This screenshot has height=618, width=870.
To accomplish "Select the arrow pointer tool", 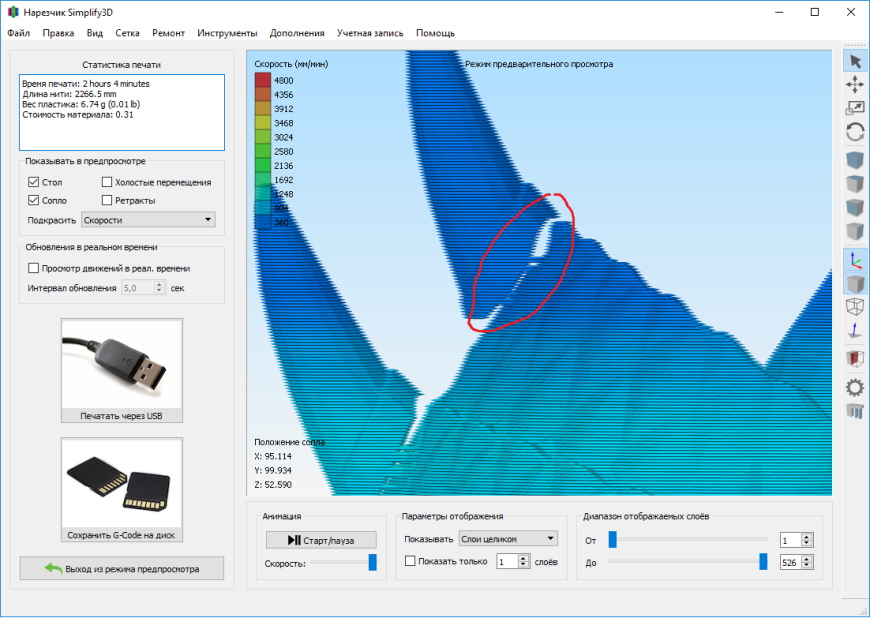I will pos(854,61).
